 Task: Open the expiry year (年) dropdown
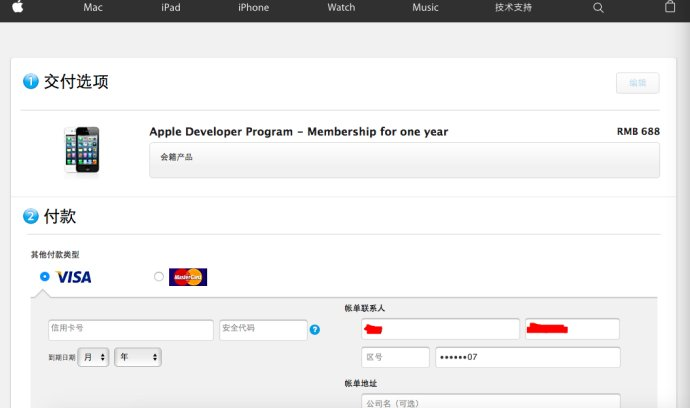pos(138,357)
